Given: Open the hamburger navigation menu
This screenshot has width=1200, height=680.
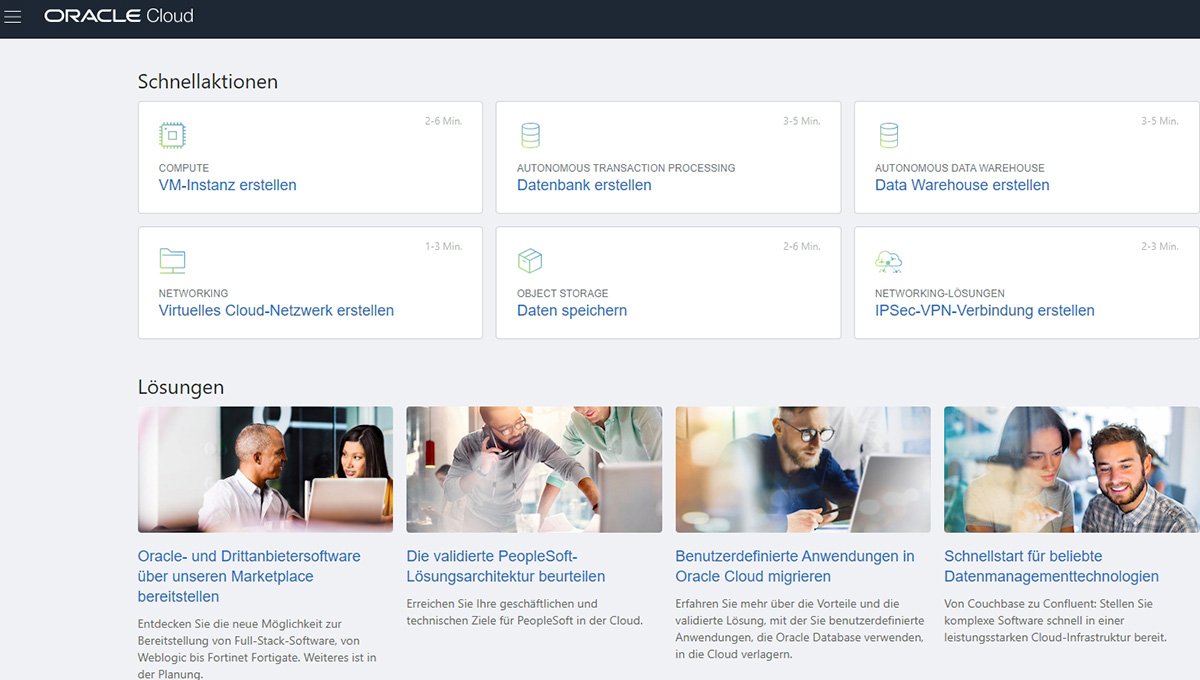Looking at the screenshot, I should coord(13,17).
